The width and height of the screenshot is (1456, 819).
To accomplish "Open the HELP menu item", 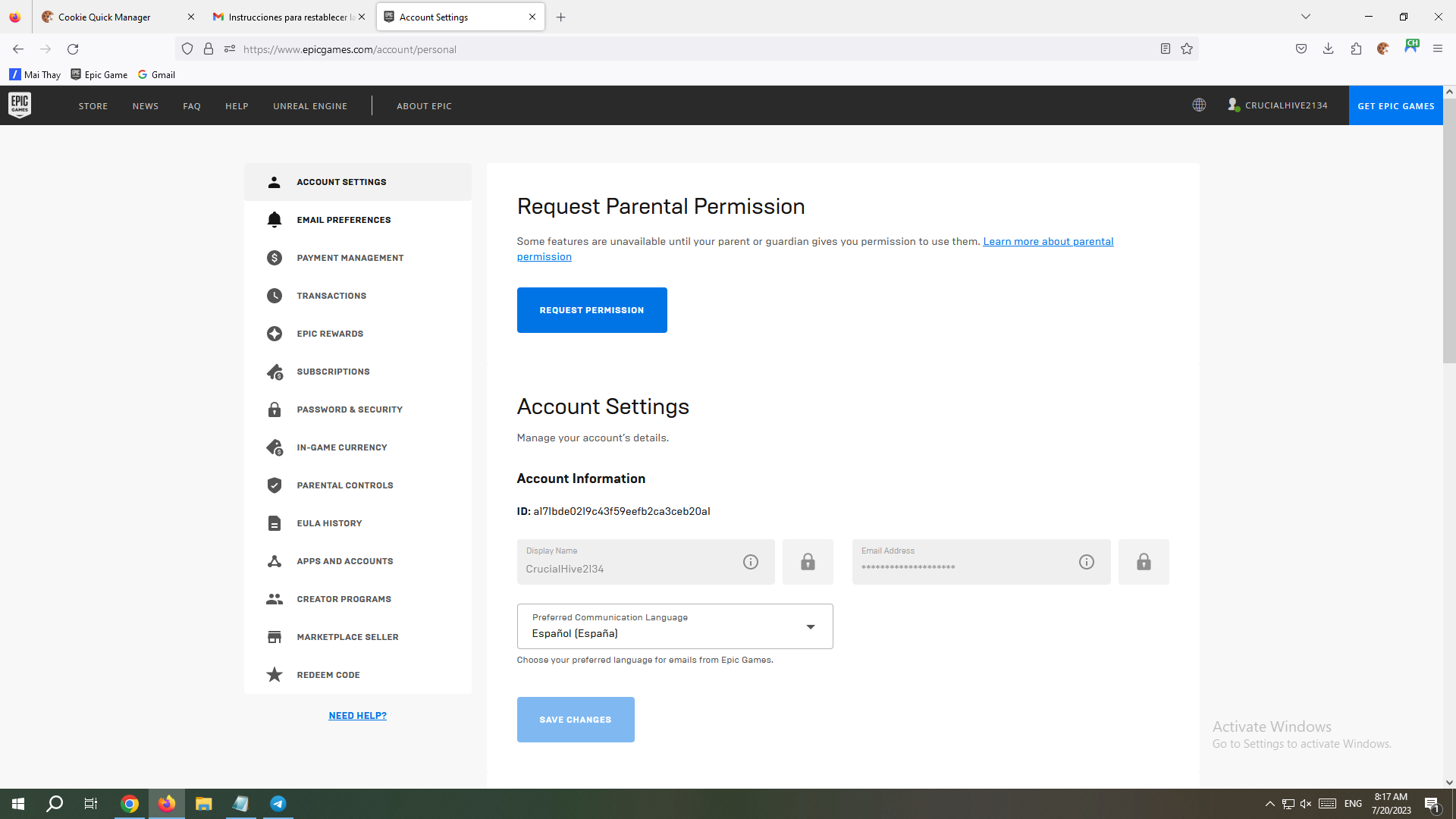I will 237,106.
